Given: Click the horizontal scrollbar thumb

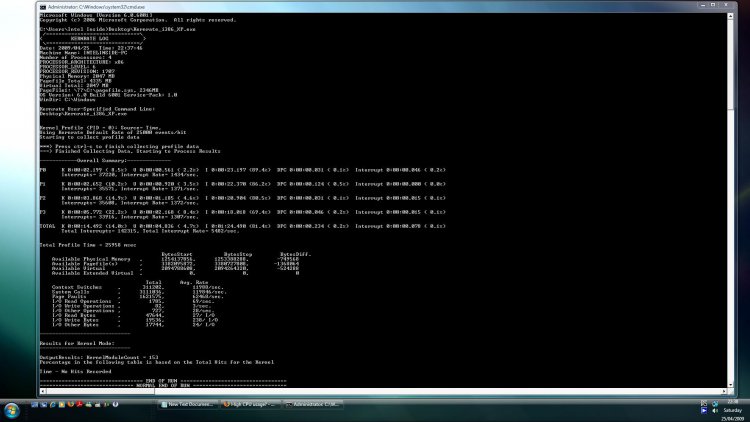Looking at the screenshot, I should coord(100,391).
